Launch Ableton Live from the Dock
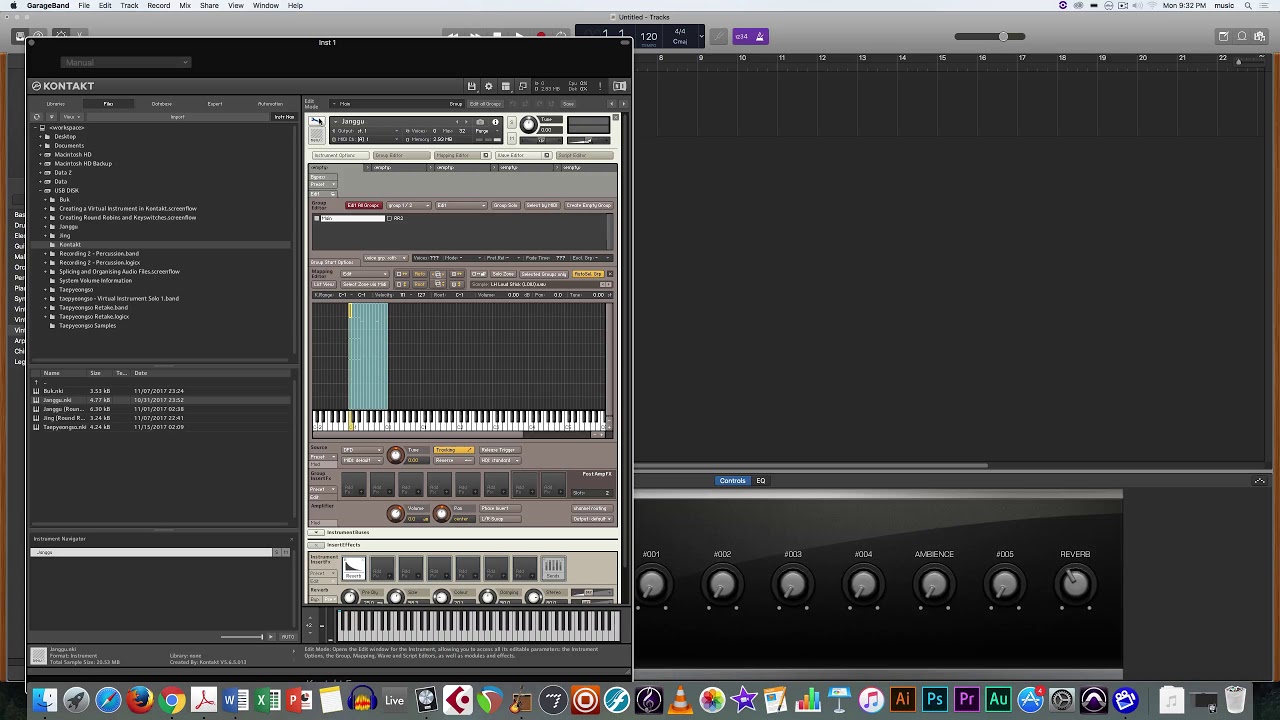The height and width of the screenshot is (720, 1280). click(x=394, y=700)
